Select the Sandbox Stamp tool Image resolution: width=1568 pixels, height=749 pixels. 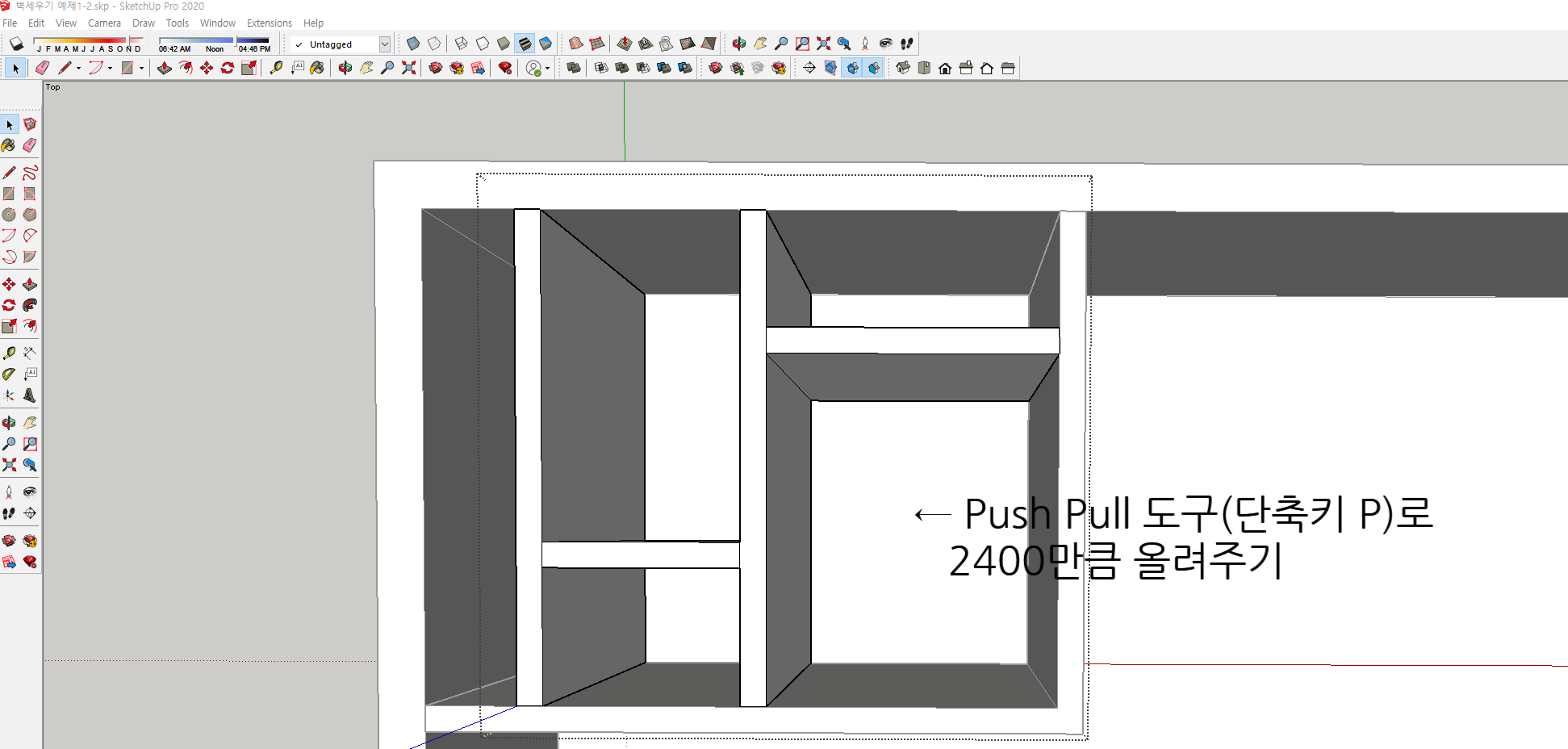click(646, 44)
